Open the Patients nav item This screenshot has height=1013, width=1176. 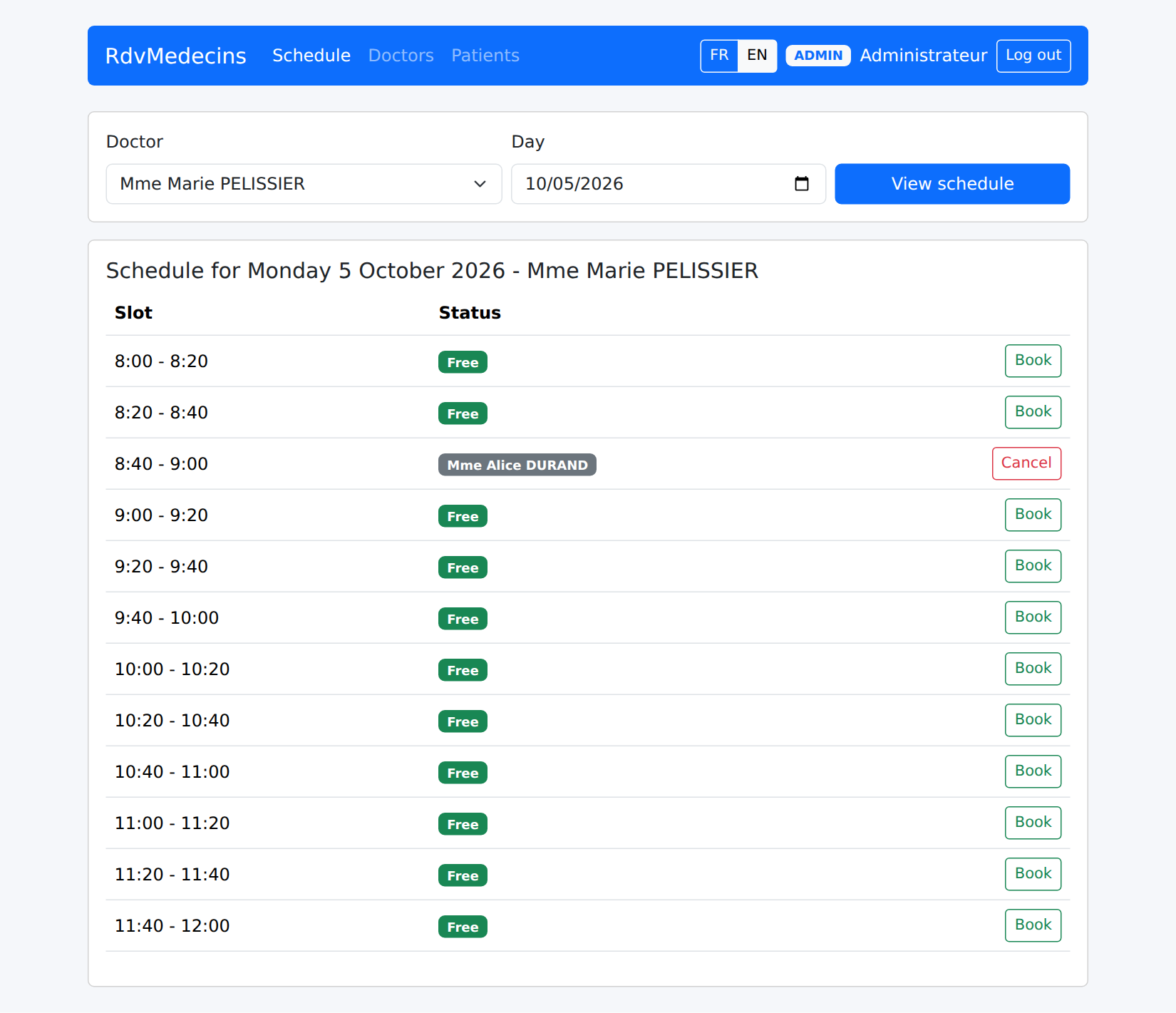(485, 56)
